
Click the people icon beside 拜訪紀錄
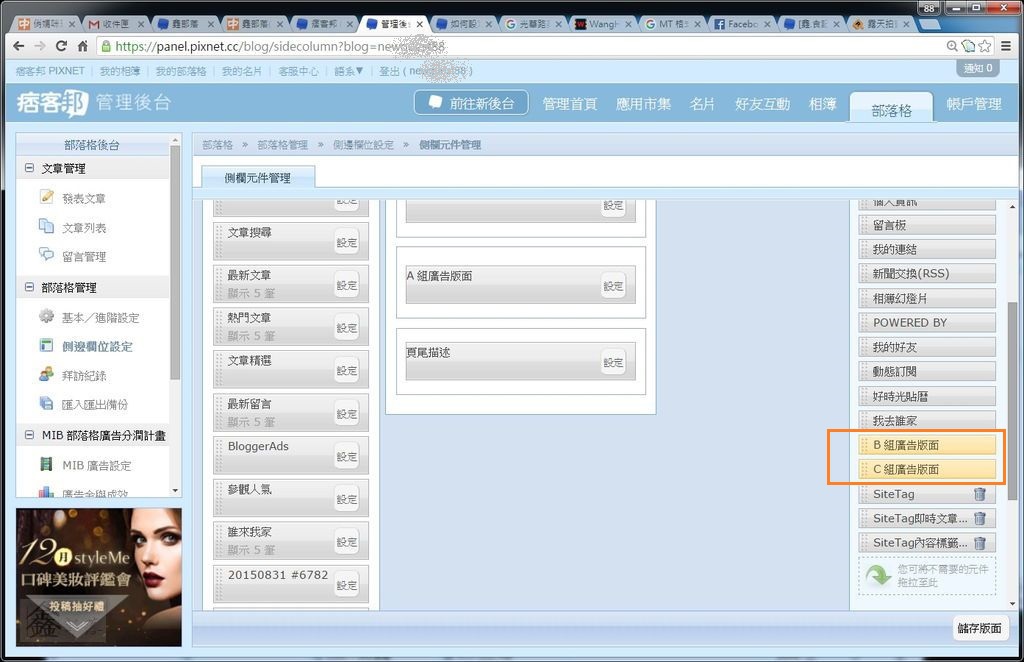click(x=46, y=374)
